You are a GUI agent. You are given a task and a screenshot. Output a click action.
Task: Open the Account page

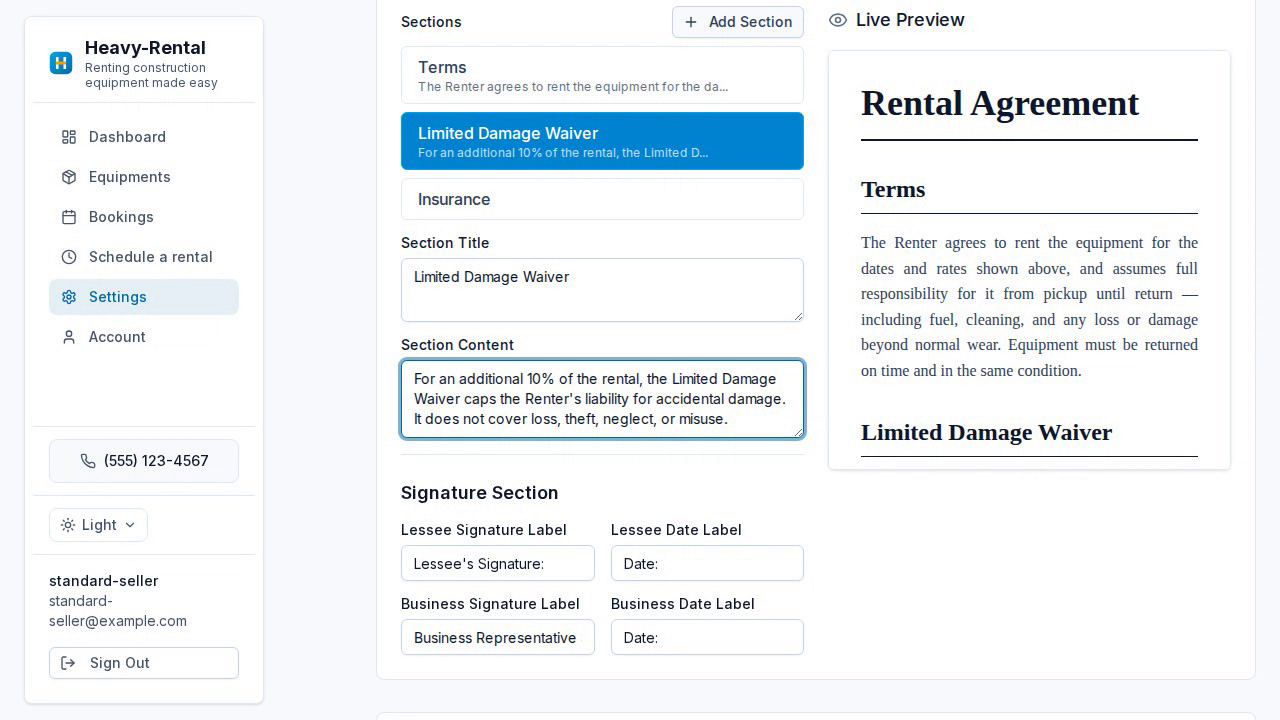click(144, 337)
